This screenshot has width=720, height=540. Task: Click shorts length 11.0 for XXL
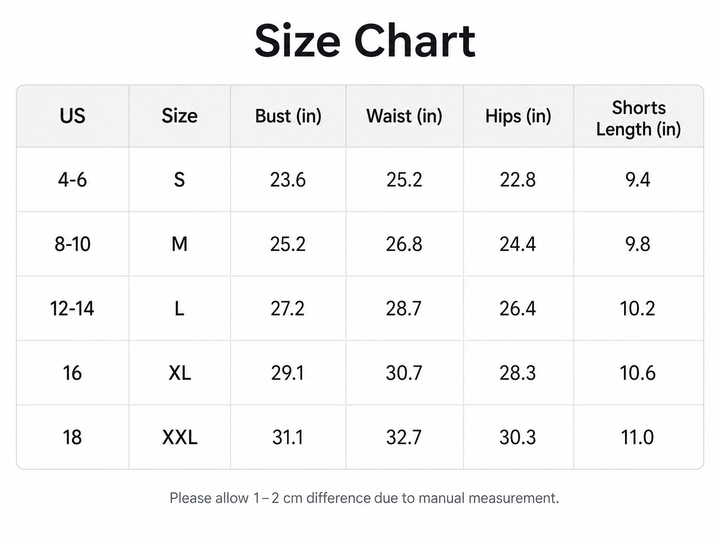pos(638,437)
